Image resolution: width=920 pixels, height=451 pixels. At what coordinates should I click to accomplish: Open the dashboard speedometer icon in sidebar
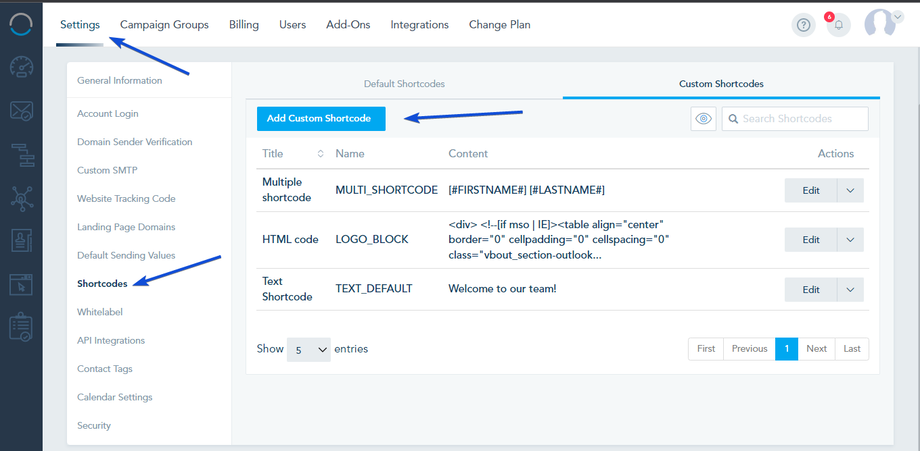(21, 67)
